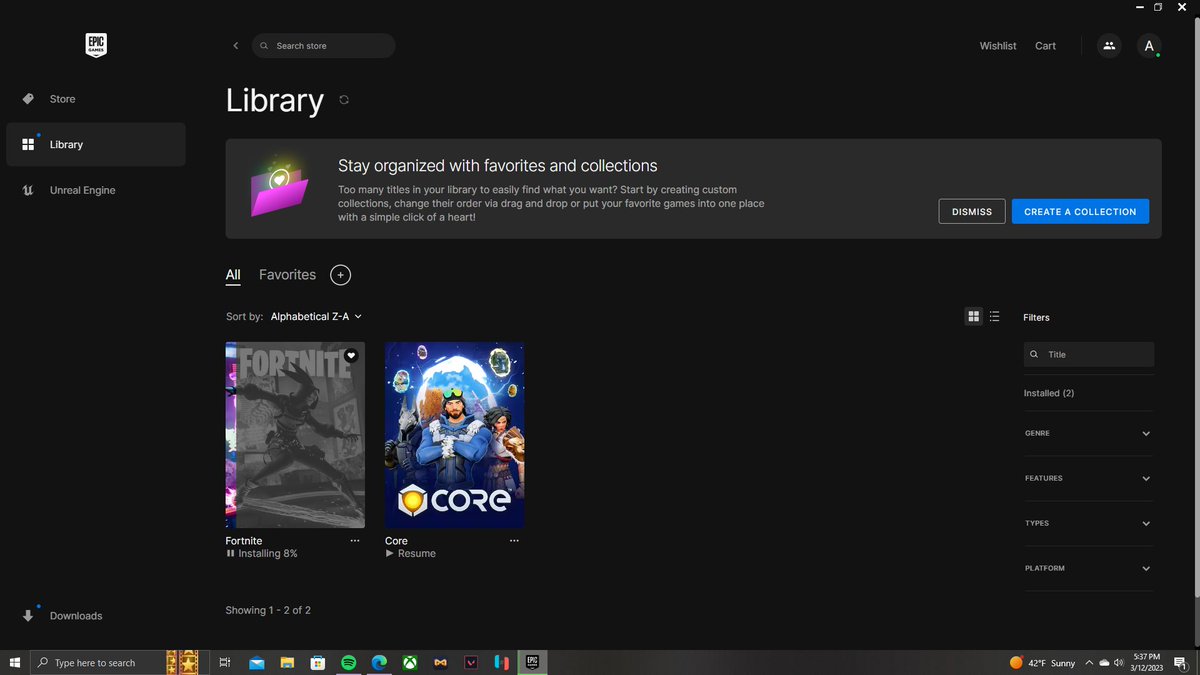Refresh the library with refresh icon

pyautogui.click(x=344, y=100)
